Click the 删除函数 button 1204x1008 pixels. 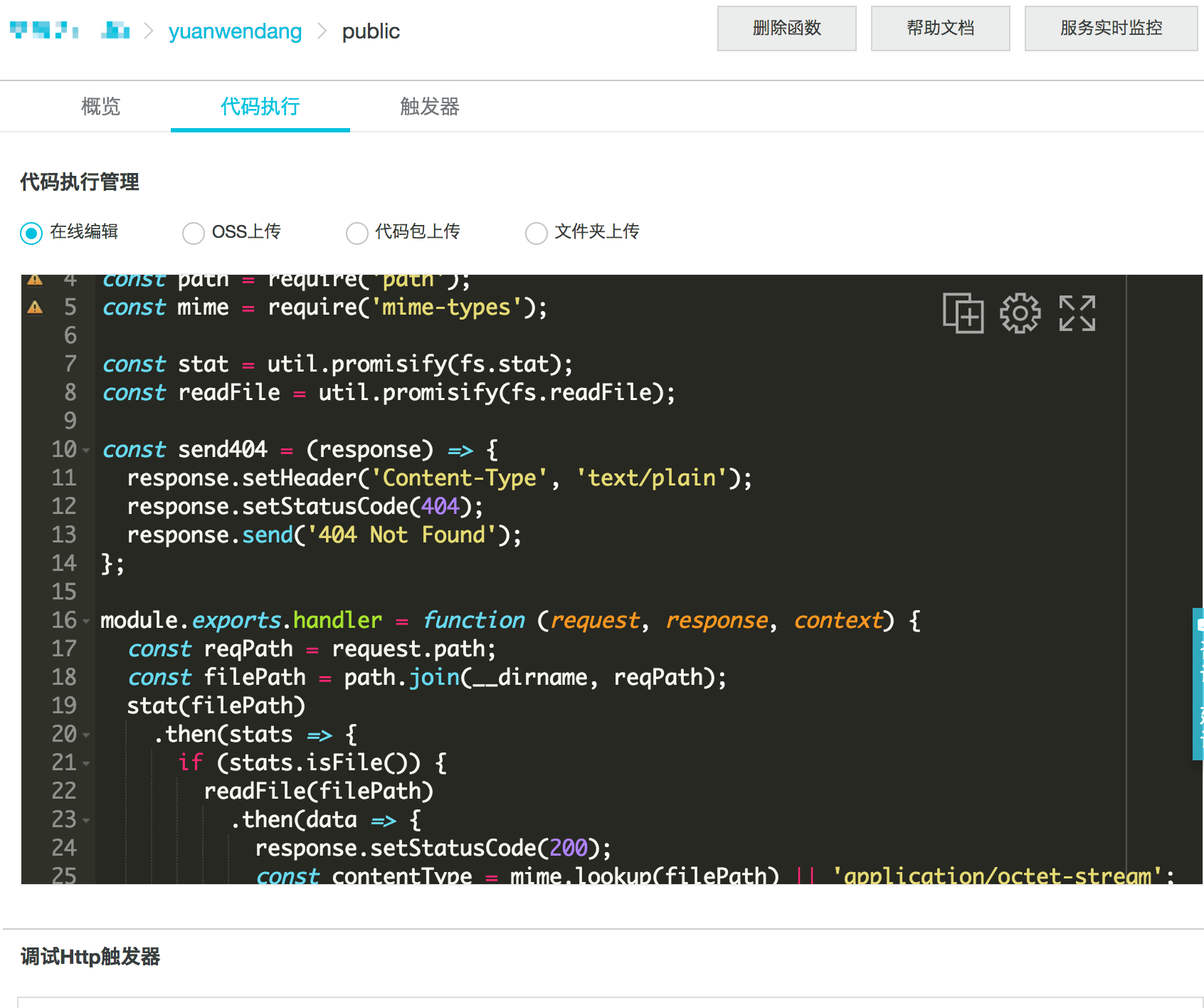[786, 28]
